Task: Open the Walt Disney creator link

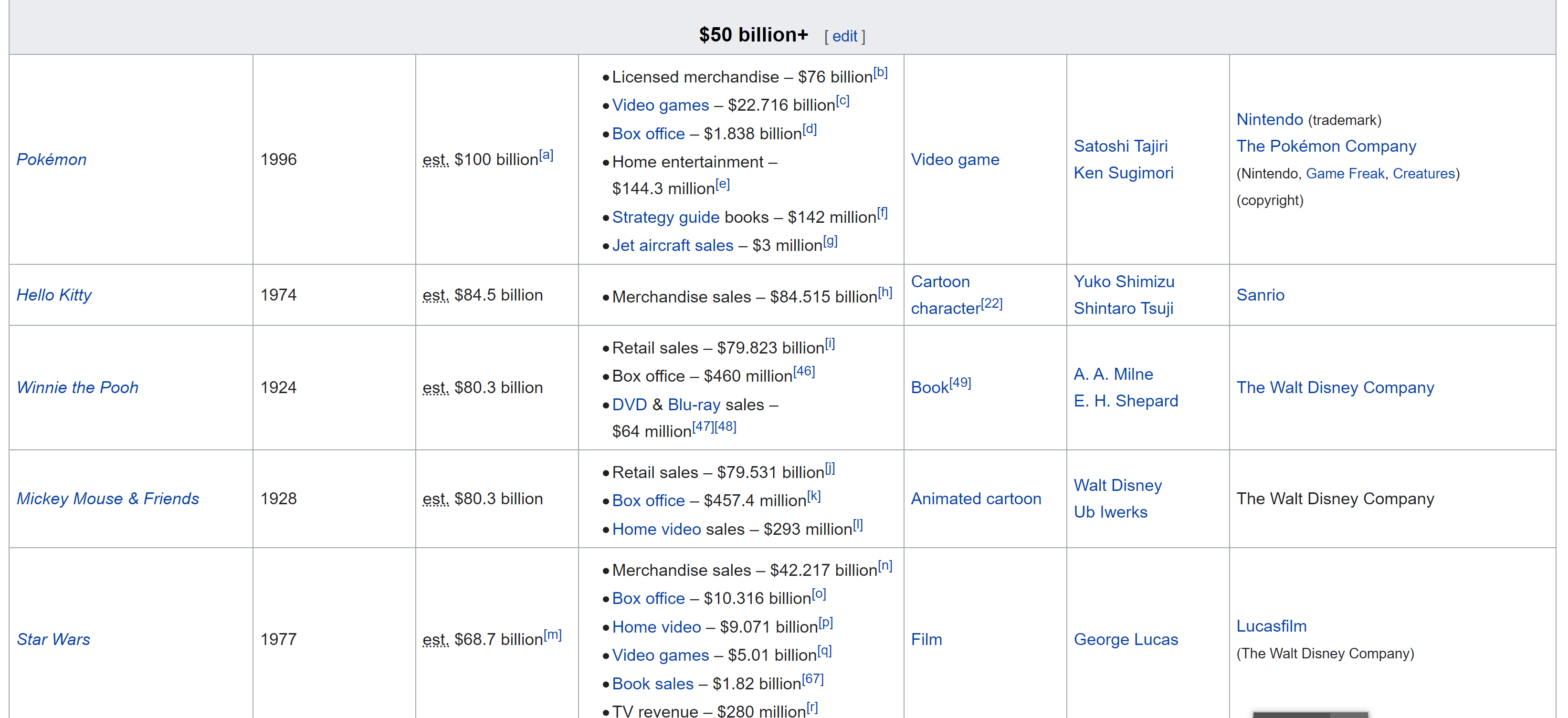Action: click(x=1117, y=486)
